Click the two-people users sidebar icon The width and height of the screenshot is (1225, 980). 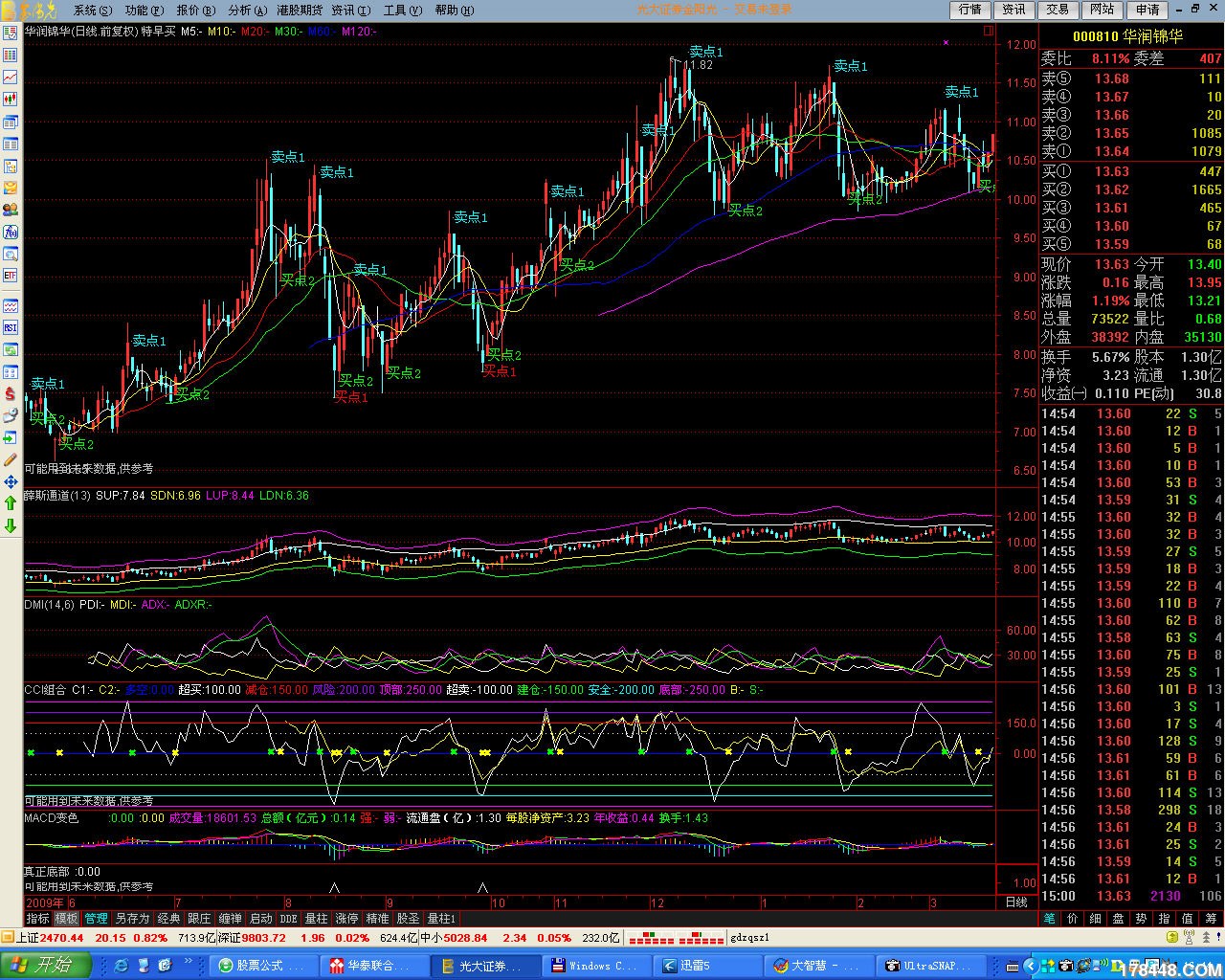tap(11, 210)
